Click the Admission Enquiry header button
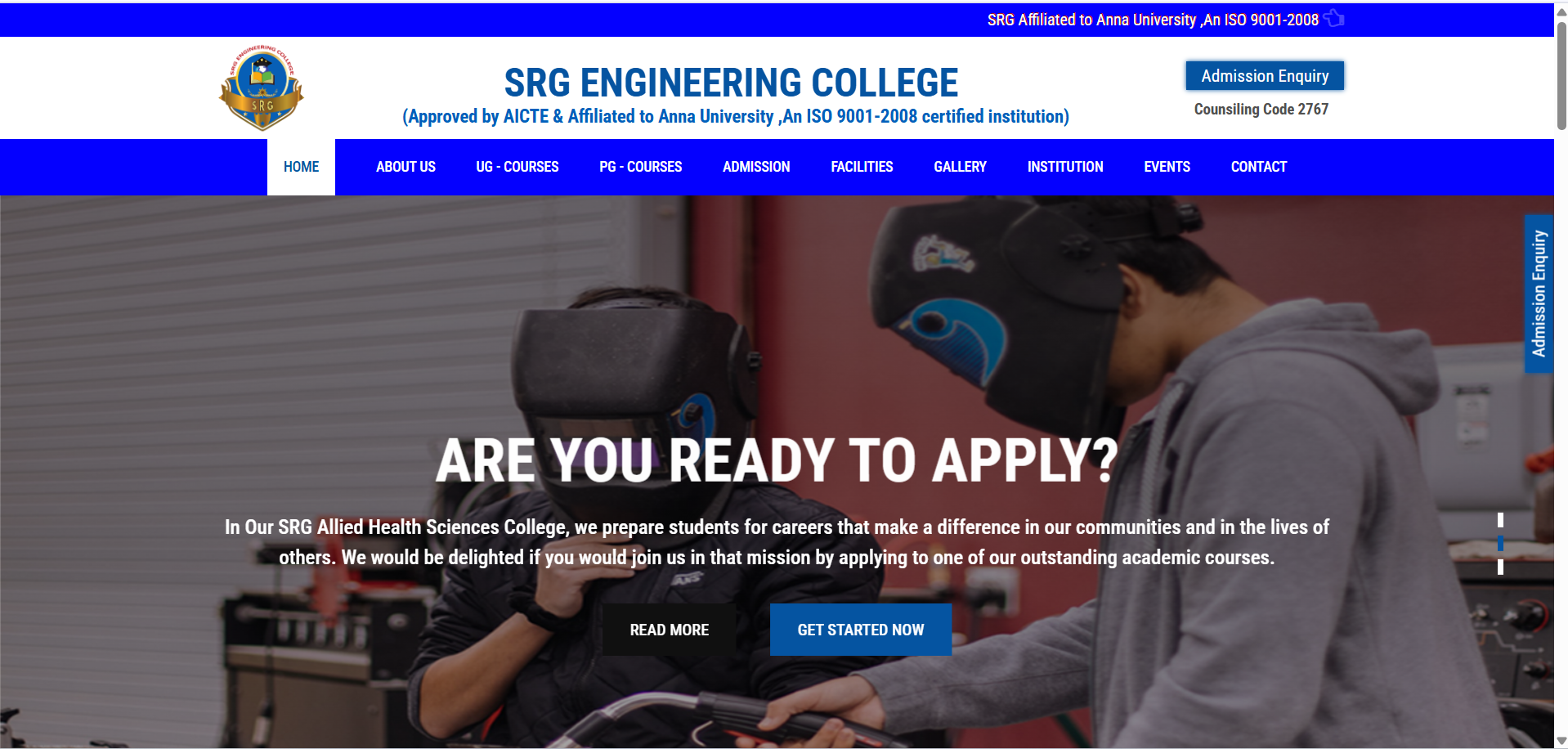 pyautogui.click(x=1265, y=76)
